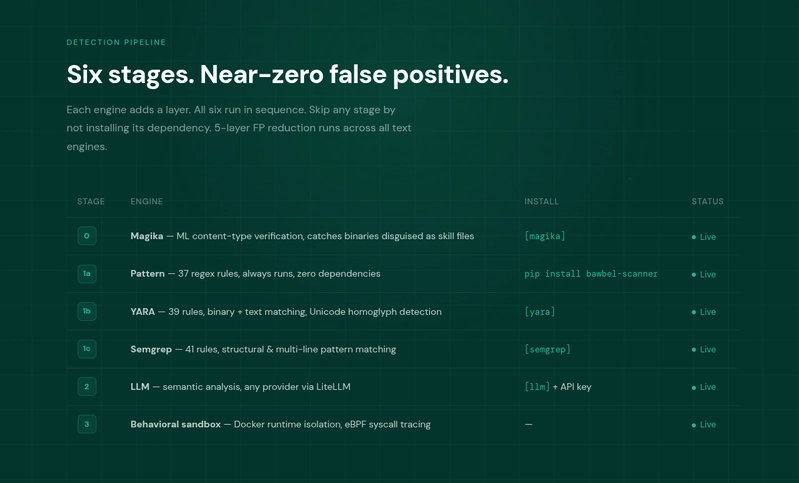
Task: Click the INSTALL column header
Action: tap(541, 201)
